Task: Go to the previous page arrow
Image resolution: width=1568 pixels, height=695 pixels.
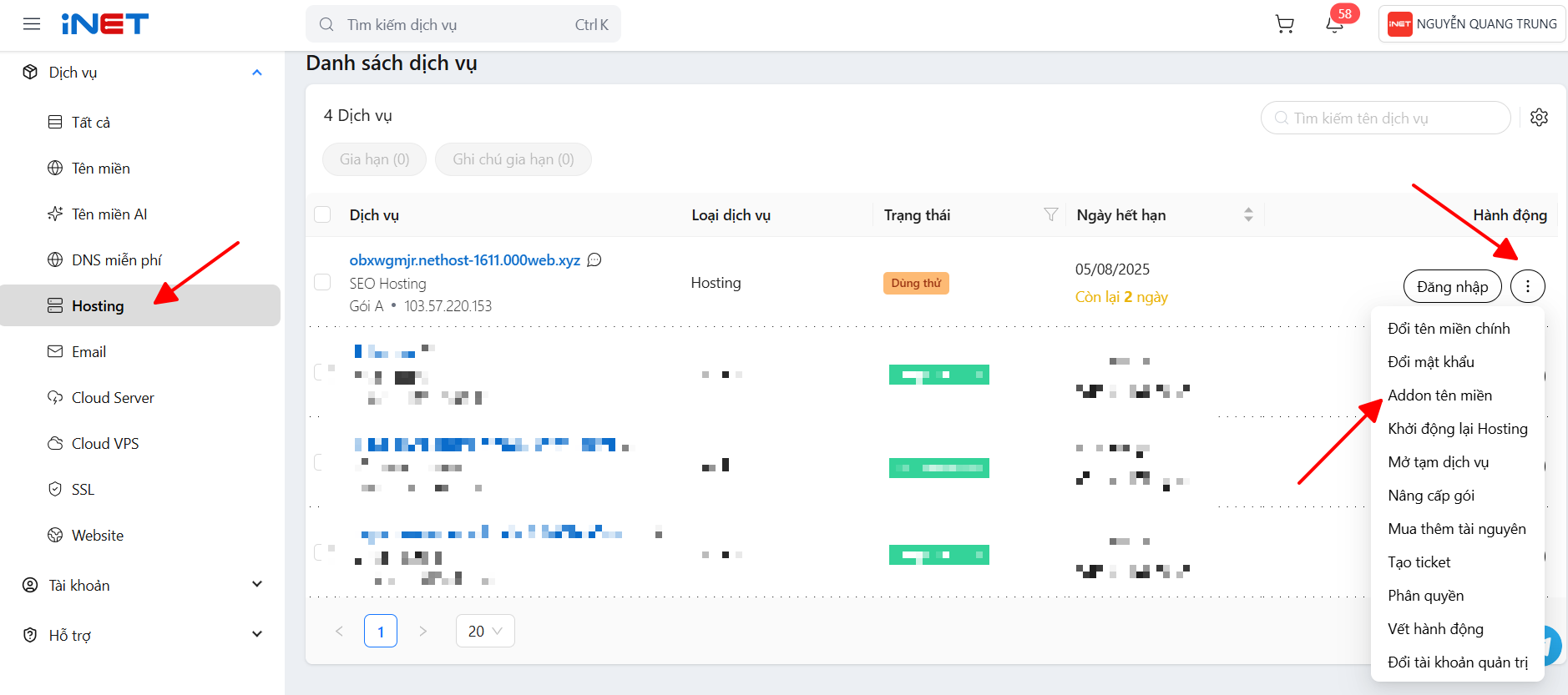Action: tap(339, 631)
